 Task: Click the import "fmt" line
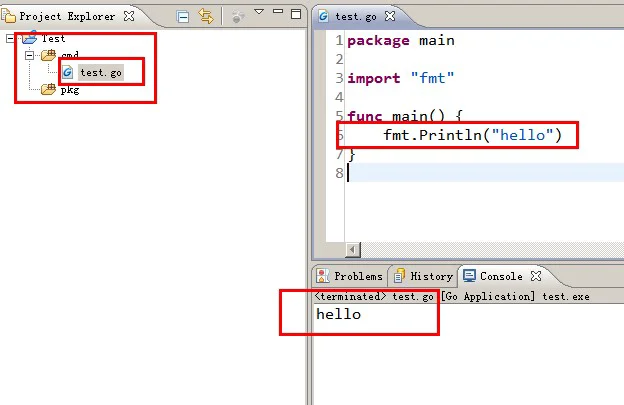click(401, 78)
